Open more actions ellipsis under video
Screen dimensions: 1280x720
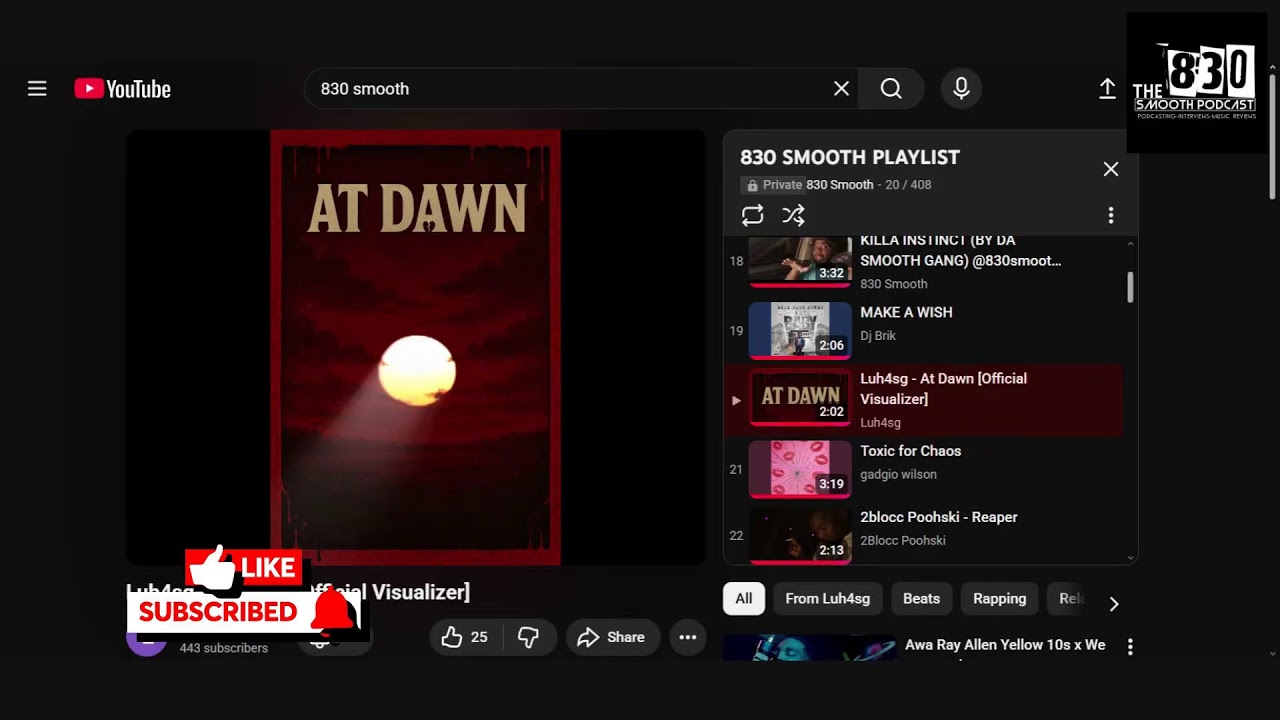[688, 637]
